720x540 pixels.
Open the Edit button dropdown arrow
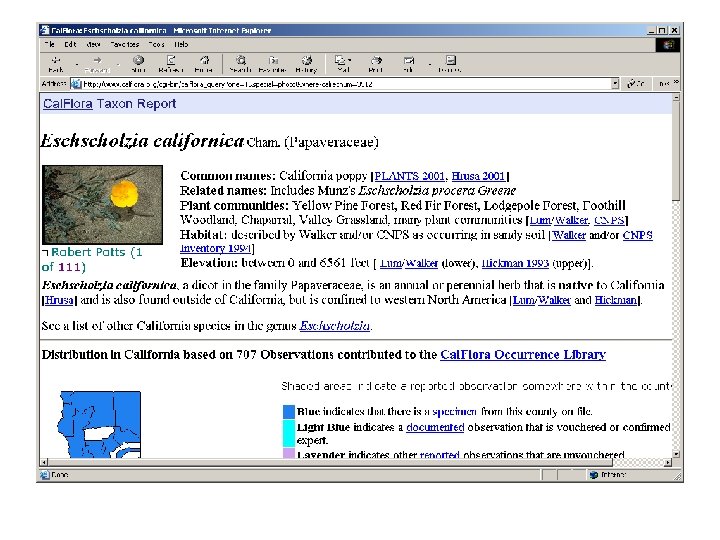coord(429,64)
